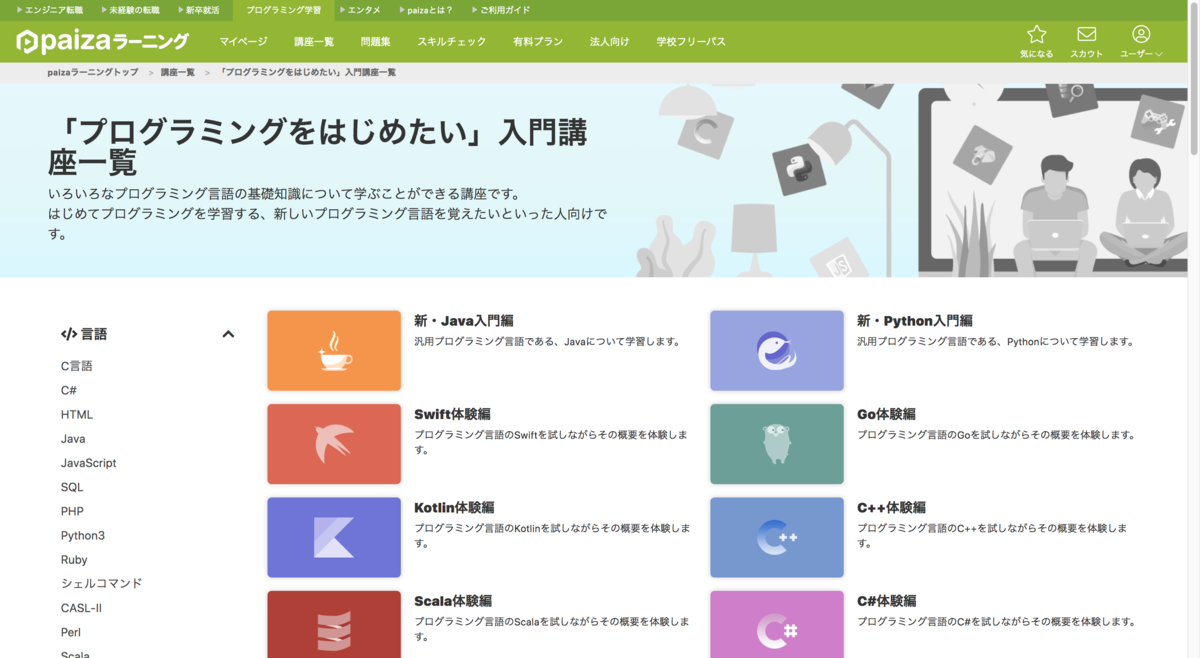
Task: Click the paiza learning logo
Action: click(103, 41)
